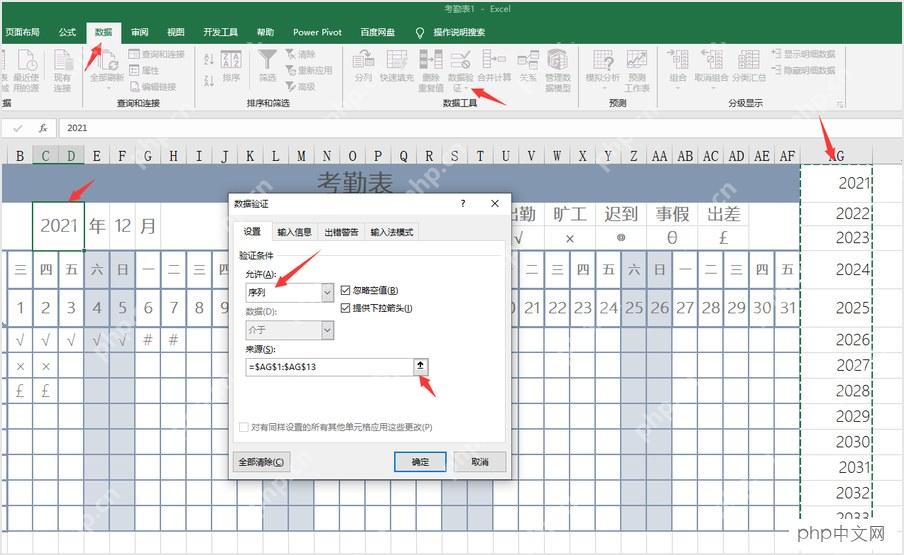The width and height of the screenshot is (904, 555).
Task: Click the 确定 button
Action: coord(420,462)
